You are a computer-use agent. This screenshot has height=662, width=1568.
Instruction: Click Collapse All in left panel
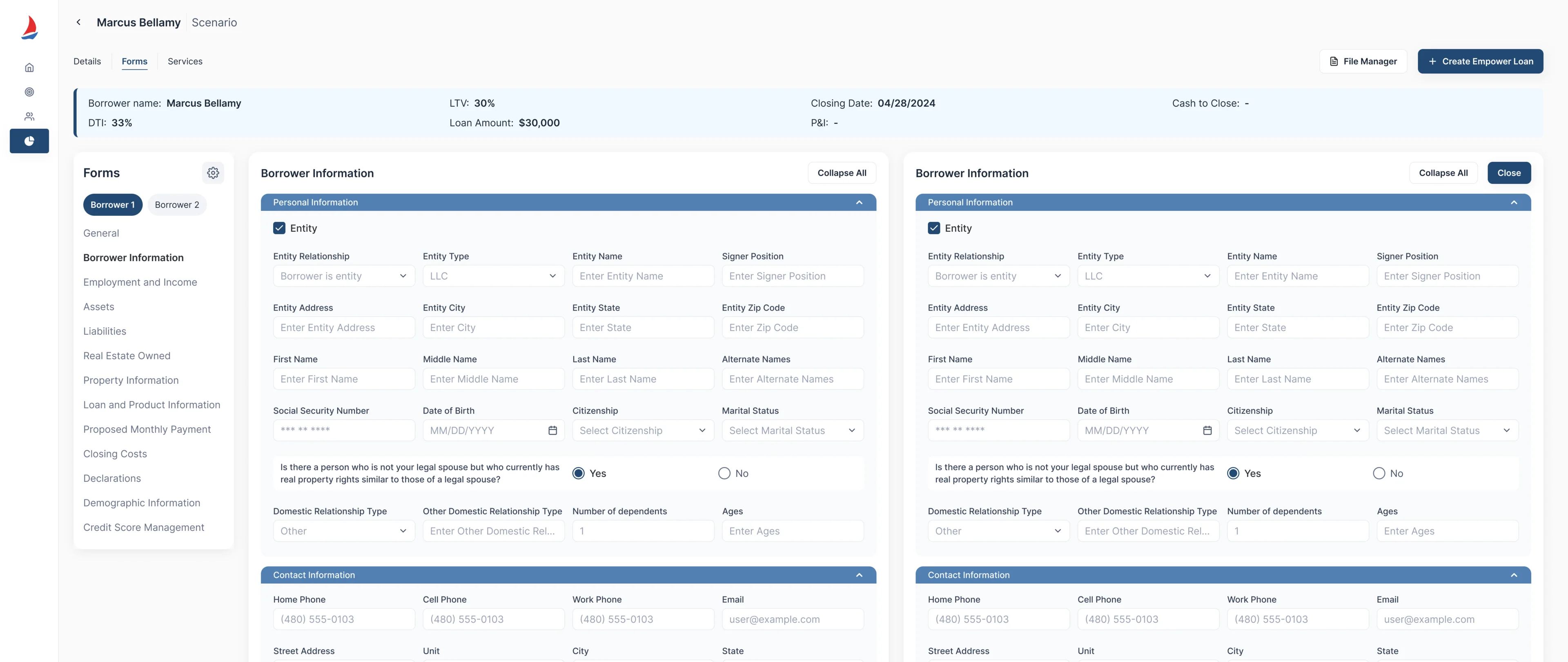(x=842, y=173)
